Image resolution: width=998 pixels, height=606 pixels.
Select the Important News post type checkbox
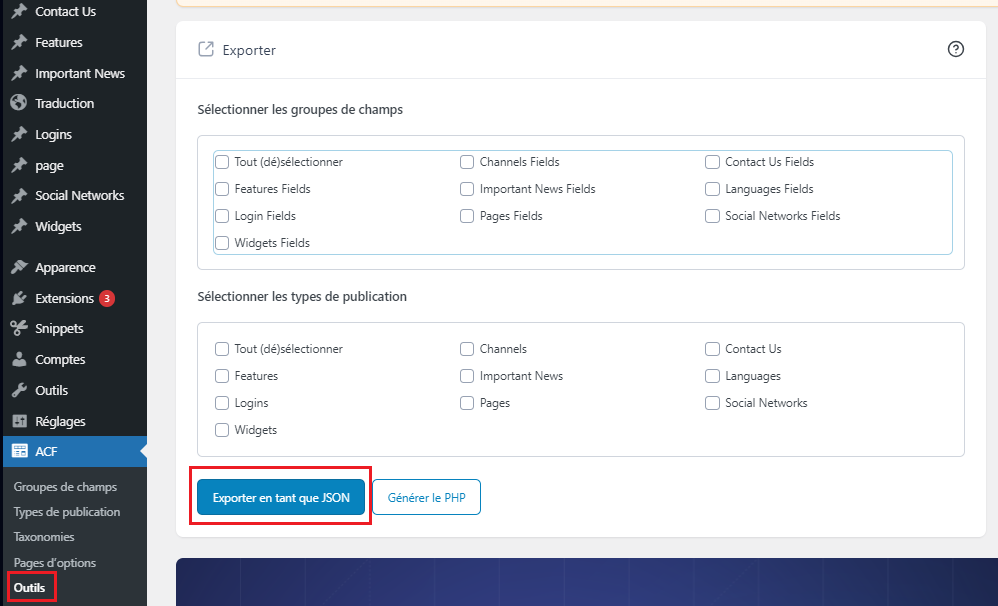[467, 376]
